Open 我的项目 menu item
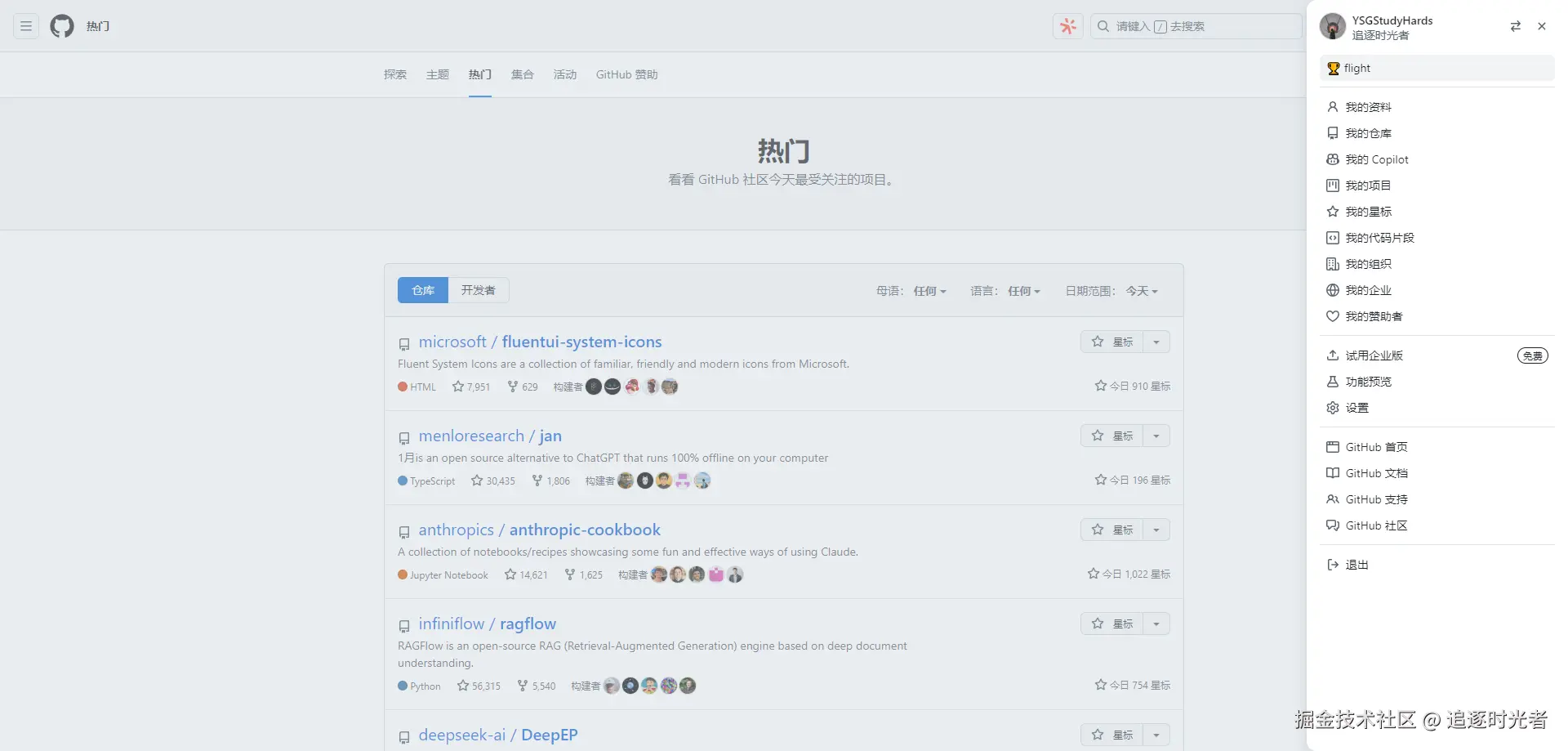Image resolution: width=1568 pixels, height=751 pixels. click(1437, 186)
